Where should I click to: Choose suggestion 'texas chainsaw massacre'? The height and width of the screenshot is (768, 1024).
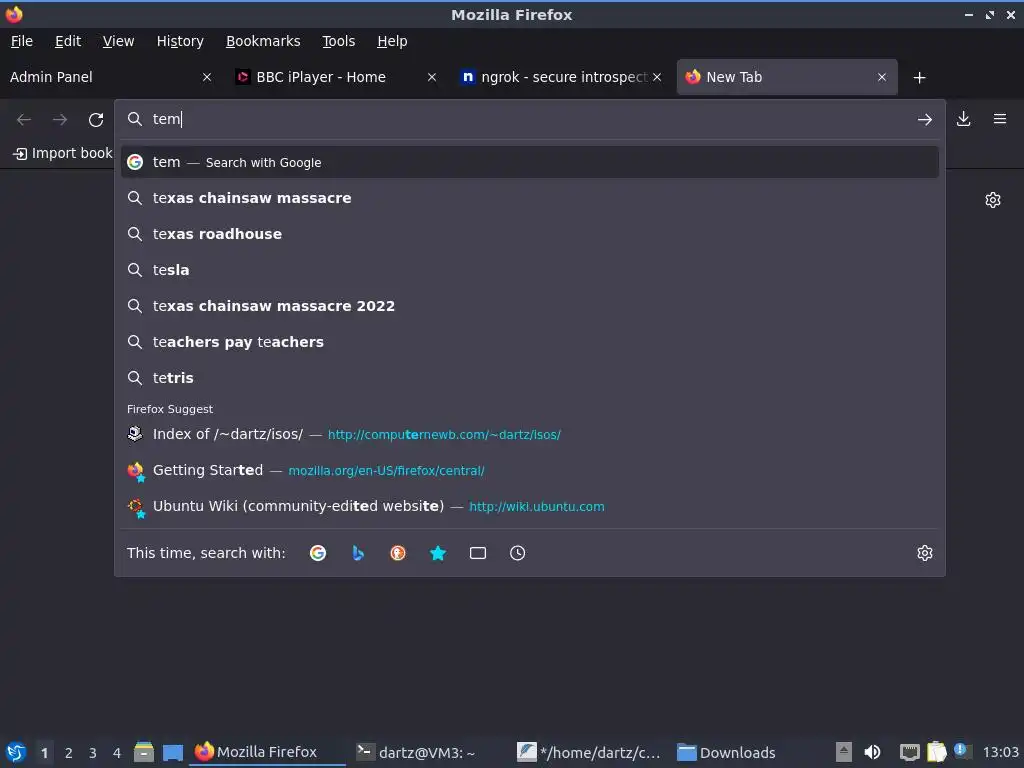[x=530, y=198]
